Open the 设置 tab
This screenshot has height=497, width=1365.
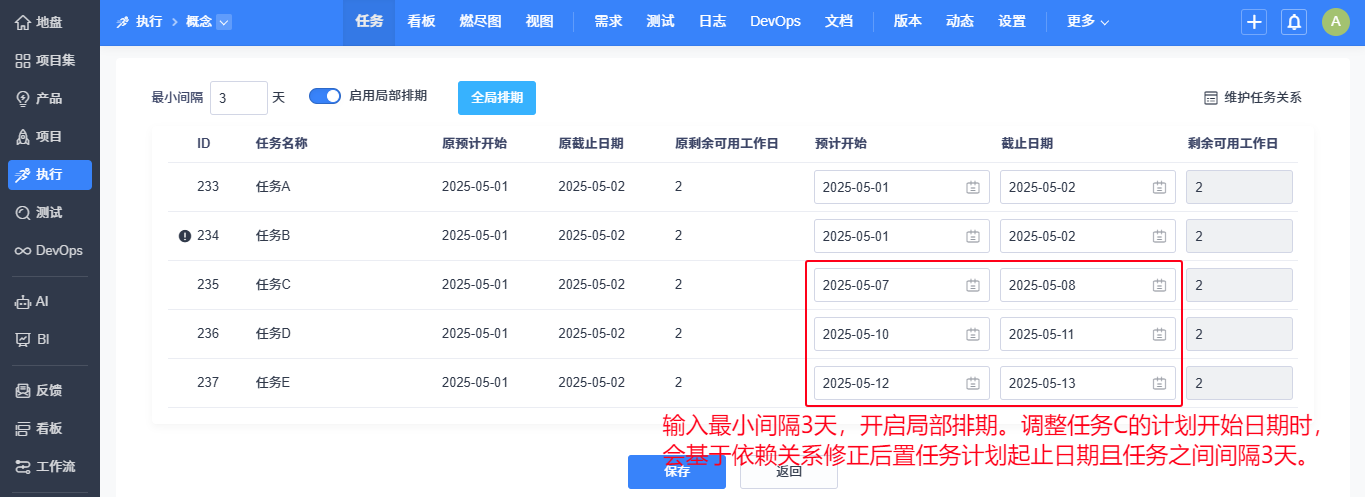[1012, 22]
